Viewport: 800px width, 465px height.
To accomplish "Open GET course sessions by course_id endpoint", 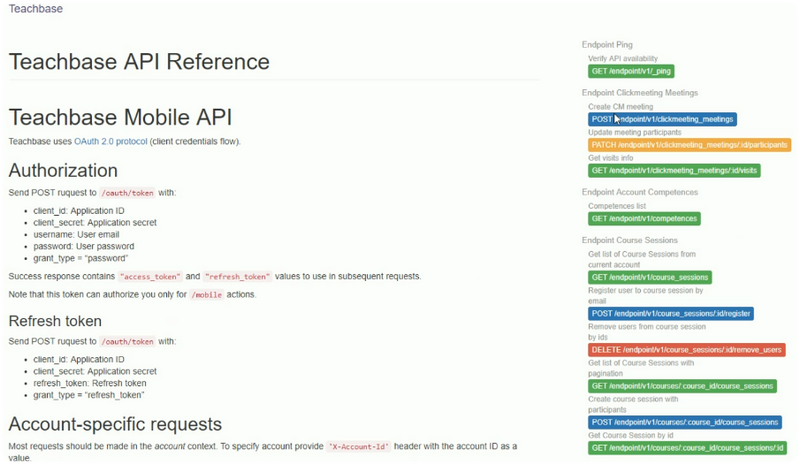I will point(683,386).
